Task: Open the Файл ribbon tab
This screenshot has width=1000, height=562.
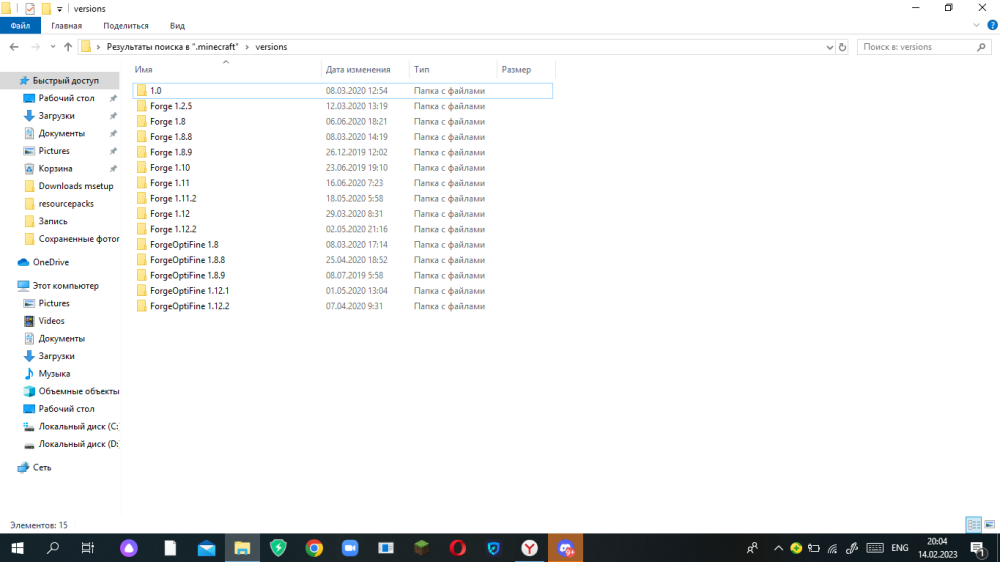Action: 20,26
